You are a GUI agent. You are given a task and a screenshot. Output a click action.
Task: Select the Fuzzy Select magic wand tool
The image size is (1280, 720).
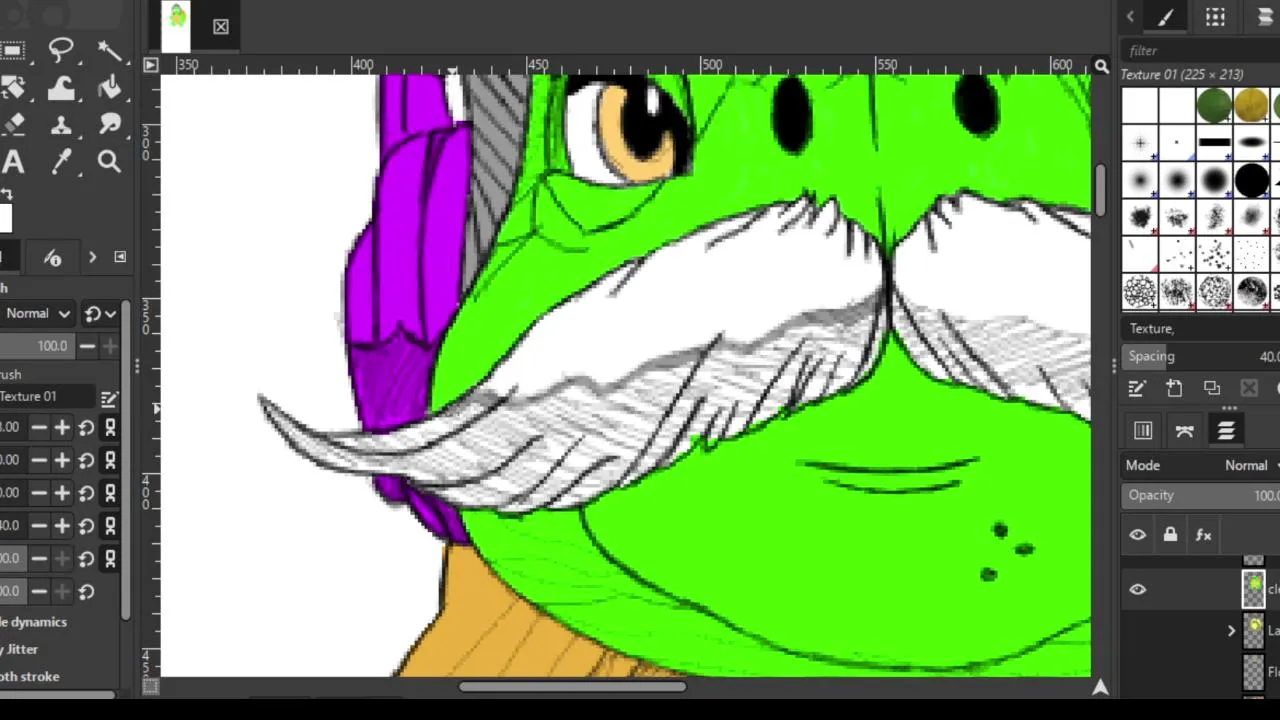pyautogui.click(x=109, y=50)
